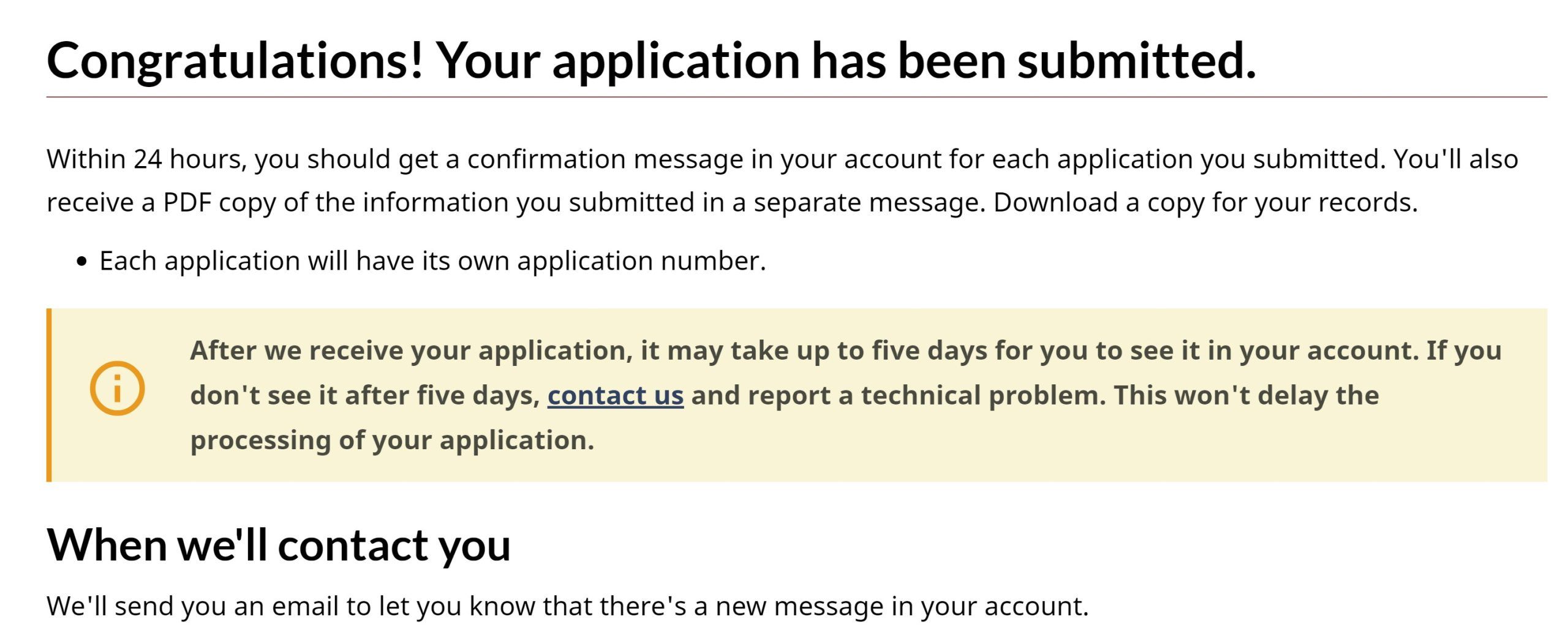The image size is (1568, 638).
Task: Click the bullet point dot marker
Action: pos(83,262)
